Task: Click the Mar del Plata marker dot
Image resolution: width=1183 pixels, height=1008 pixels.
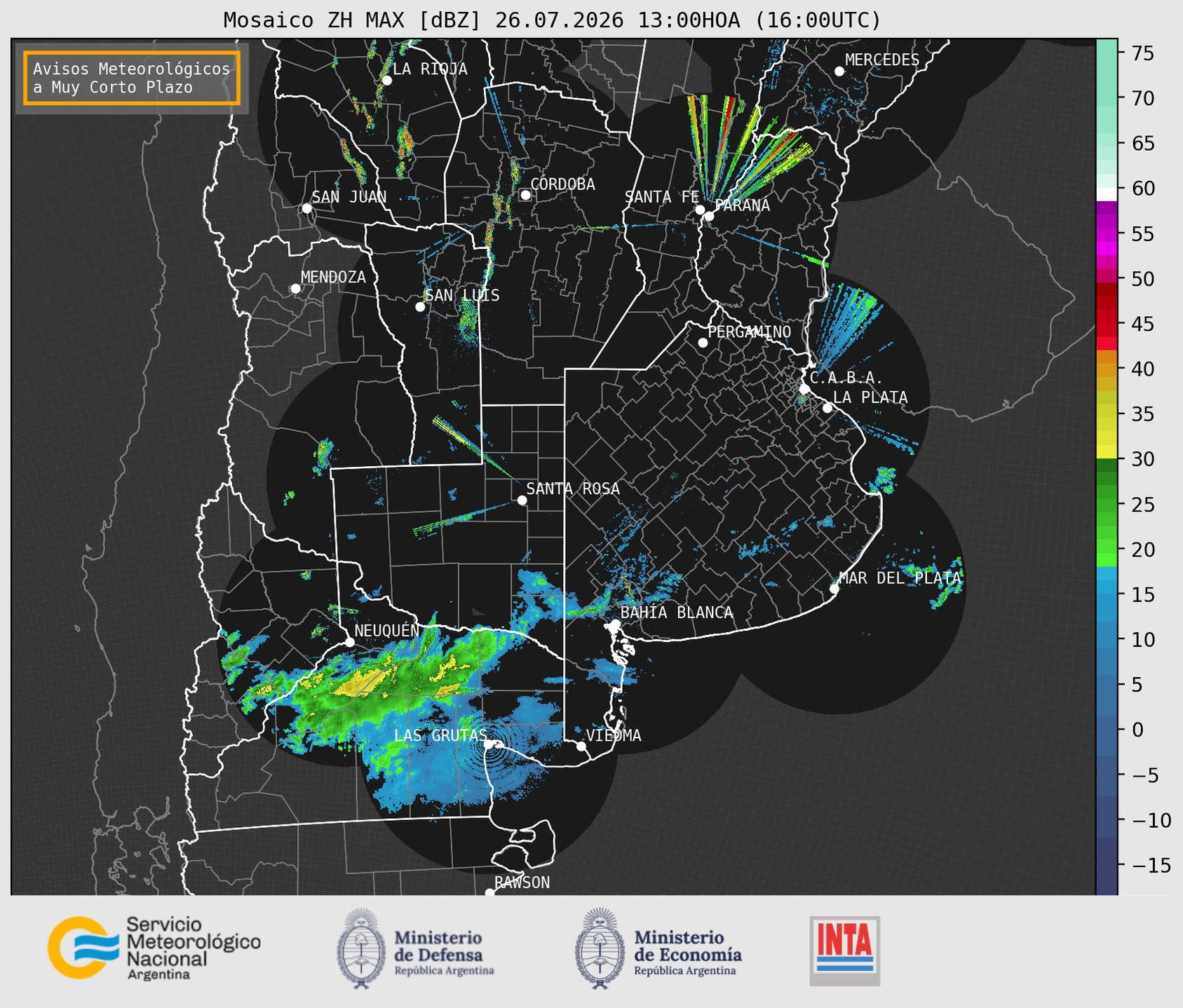Action: [x=834, y=589]
